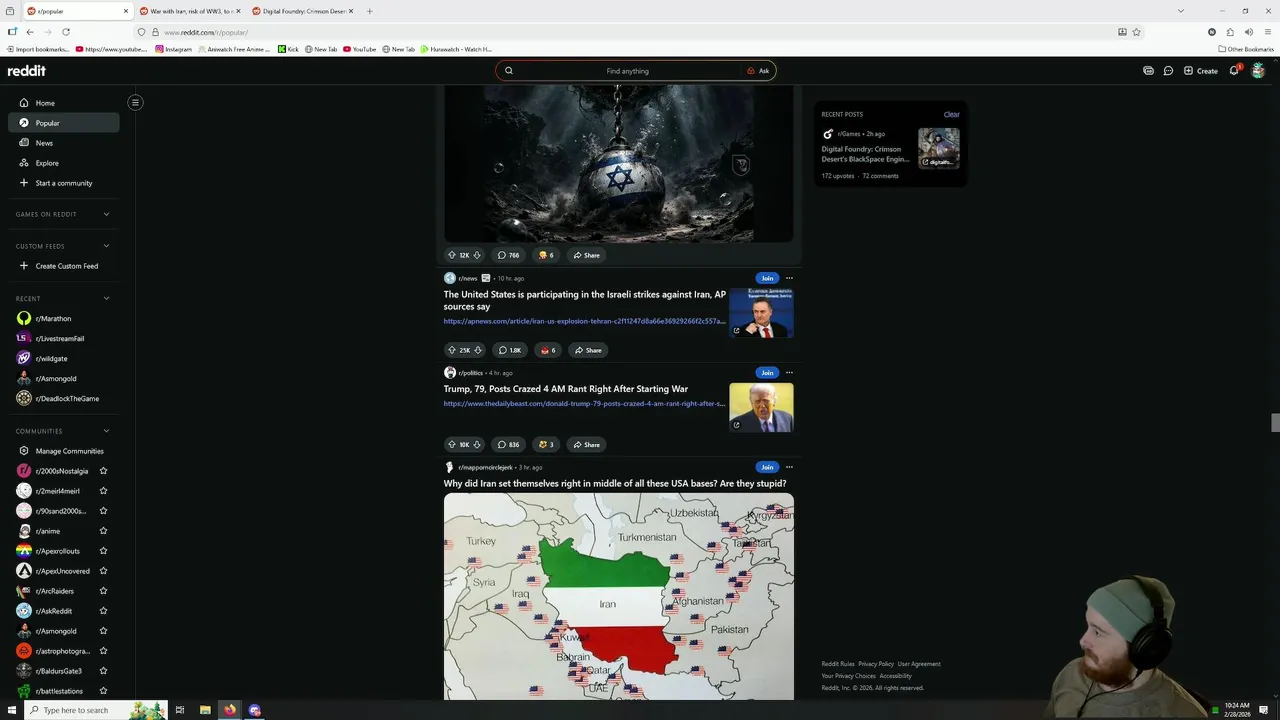Reload the page in the browser
This screenshot has height=720, width=1280.
click(x=66, y=32)
